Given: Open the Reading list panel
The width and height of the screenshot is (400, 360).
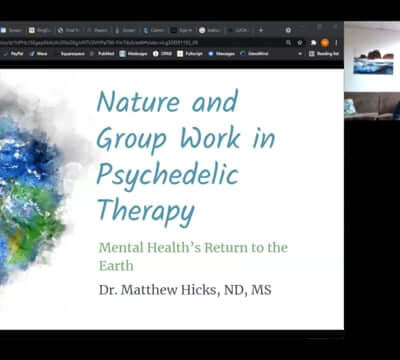Looking at the screenshot, I should point(324,53).
